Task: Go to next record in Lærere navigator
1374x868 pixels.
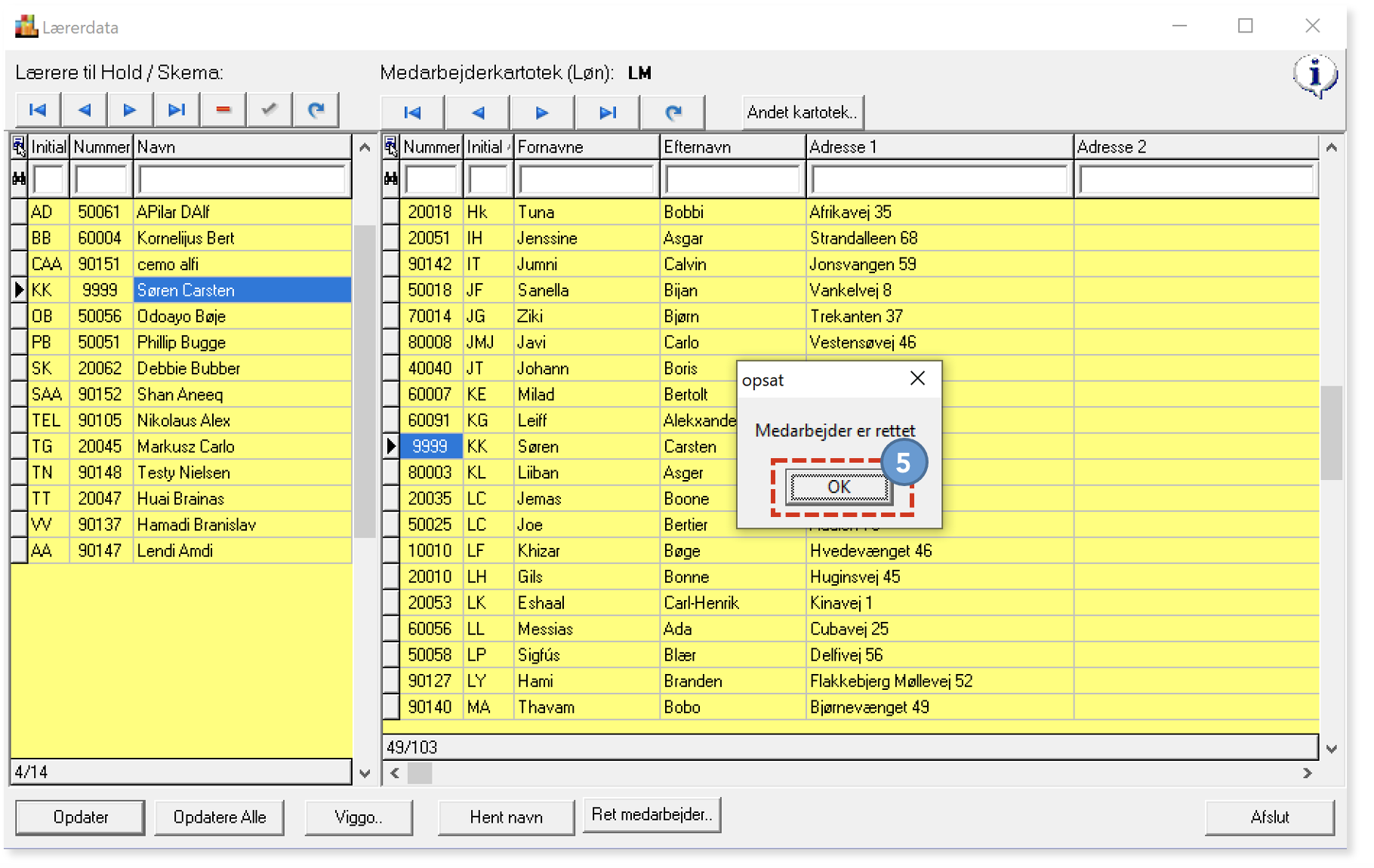Action: pos(130,110)
